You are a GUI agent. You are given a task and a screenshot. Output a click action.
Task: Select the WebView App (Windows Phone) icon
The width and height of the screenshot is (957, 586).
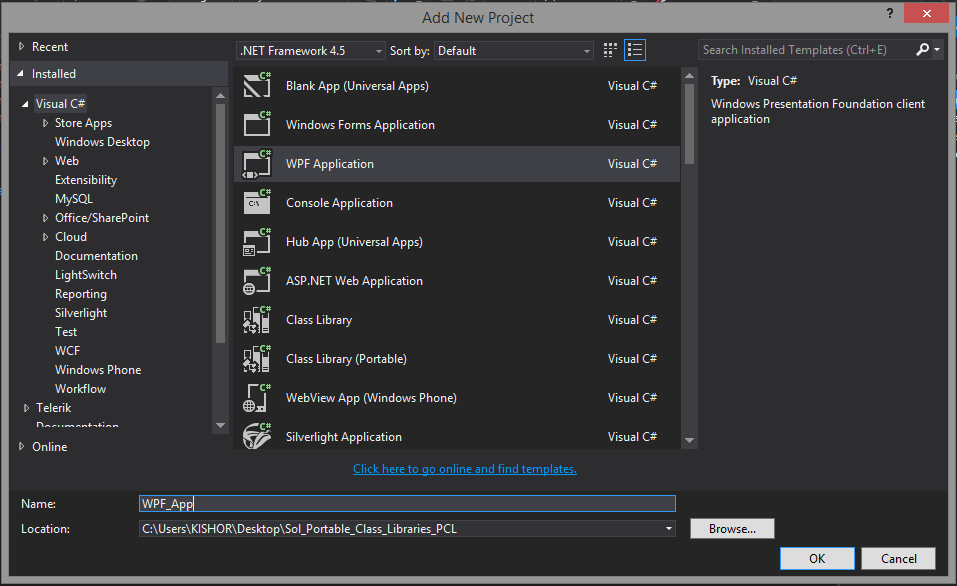257,398
